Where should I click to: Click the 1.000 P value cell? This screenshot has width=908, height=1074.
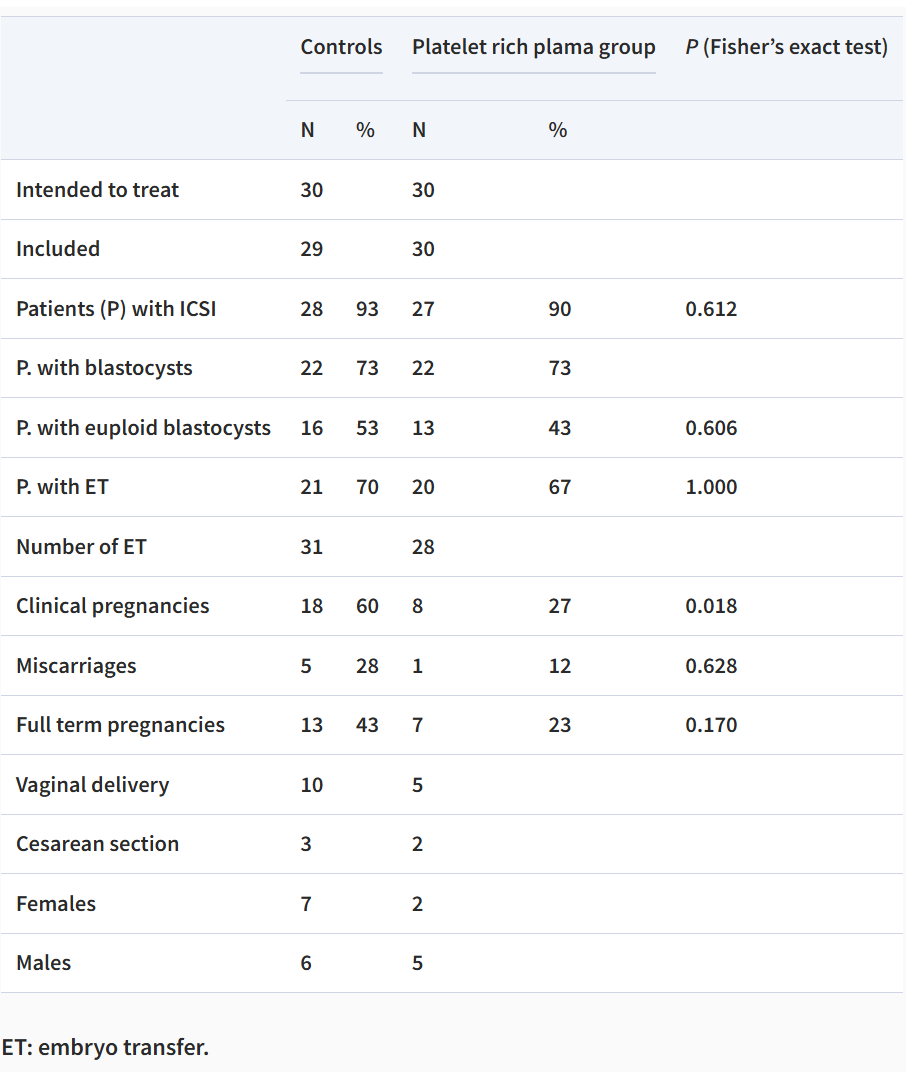click(711, 487)
